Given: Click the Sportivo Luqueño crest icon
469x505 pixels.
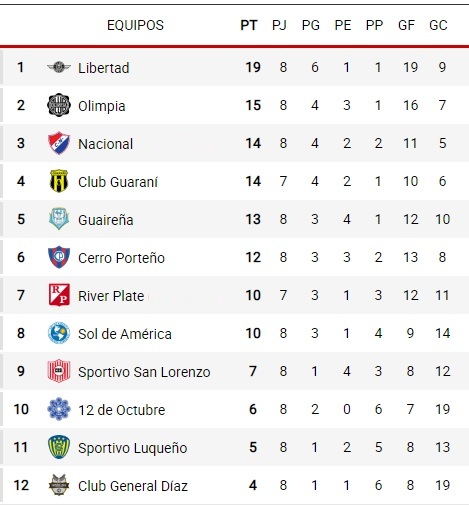Looking at the screenshot, I should tap(59, 447).
